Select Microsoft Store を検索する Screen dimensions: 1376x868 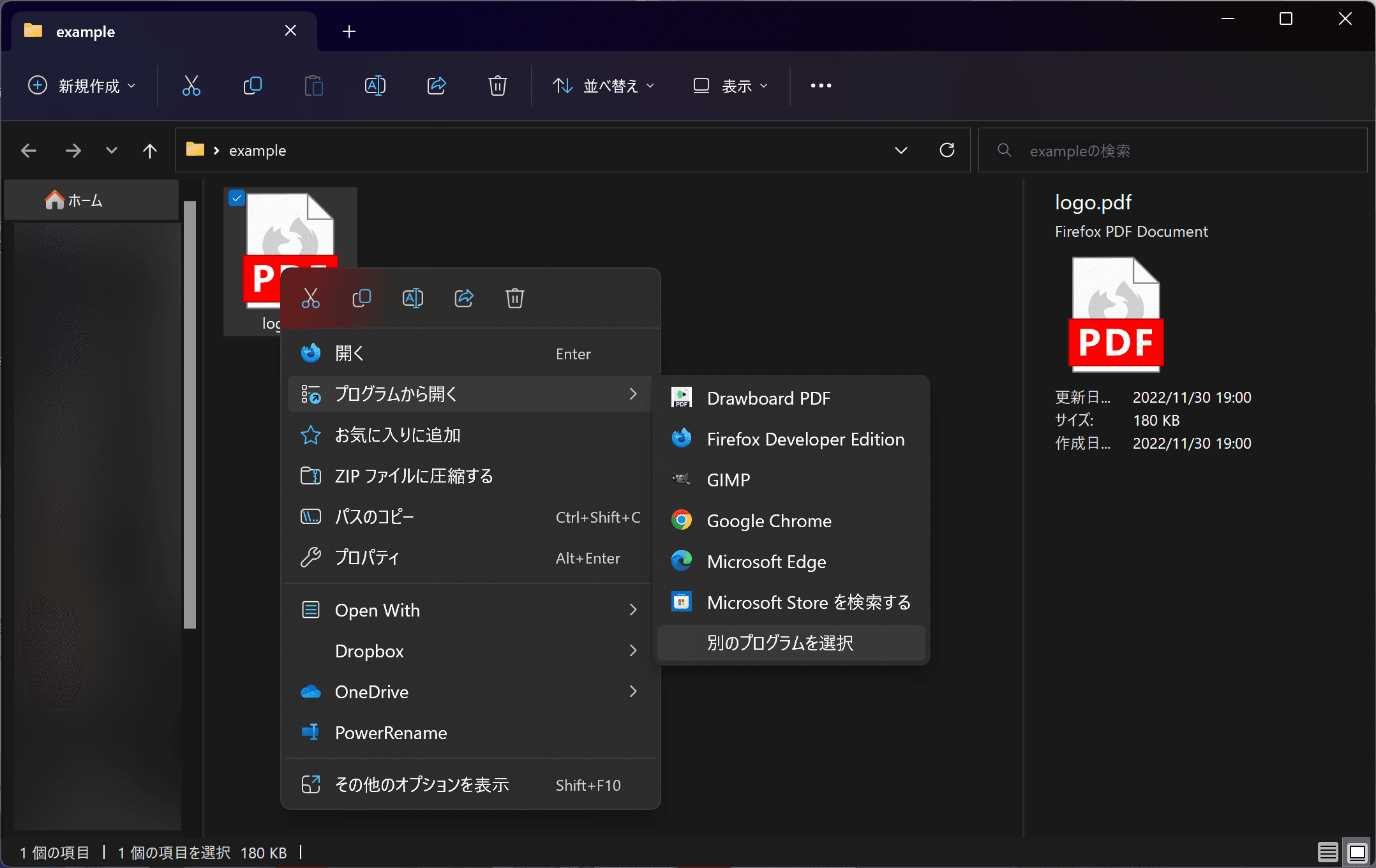(x=791, y=602)
